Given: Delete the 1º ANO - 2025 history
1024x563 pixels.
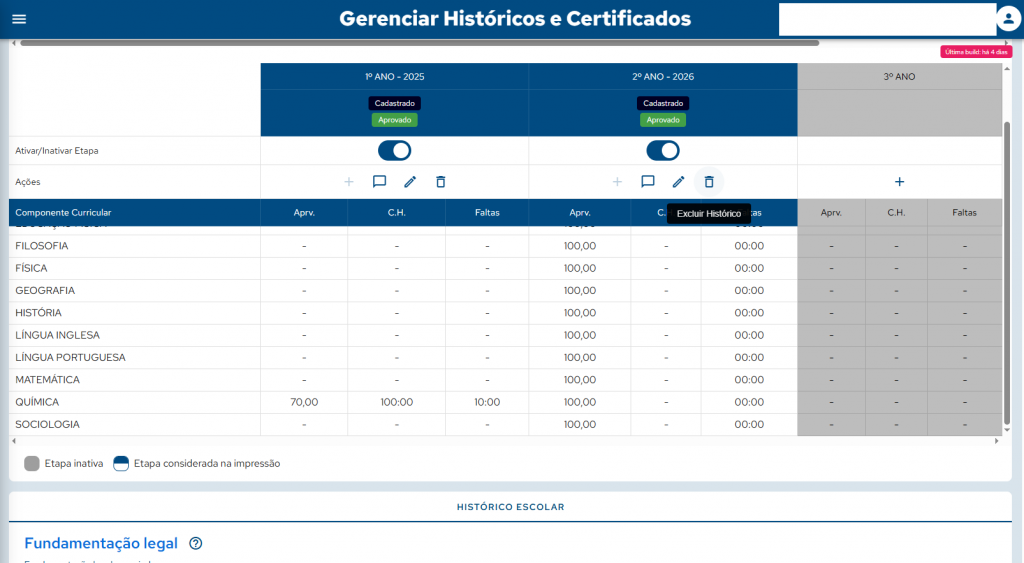Looking at the screenshot, I should (x=441, y=182).
